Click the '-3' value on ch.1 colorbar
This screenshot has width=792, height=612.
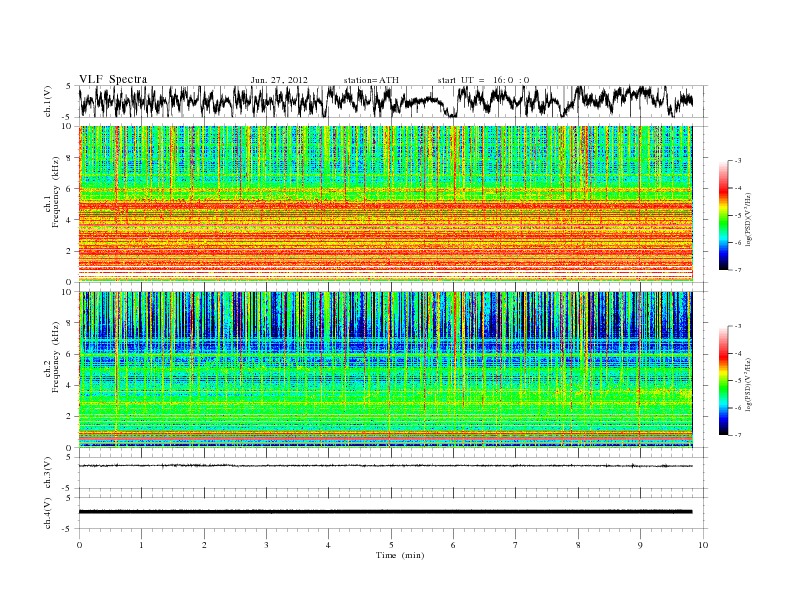[x=738, y=161]
